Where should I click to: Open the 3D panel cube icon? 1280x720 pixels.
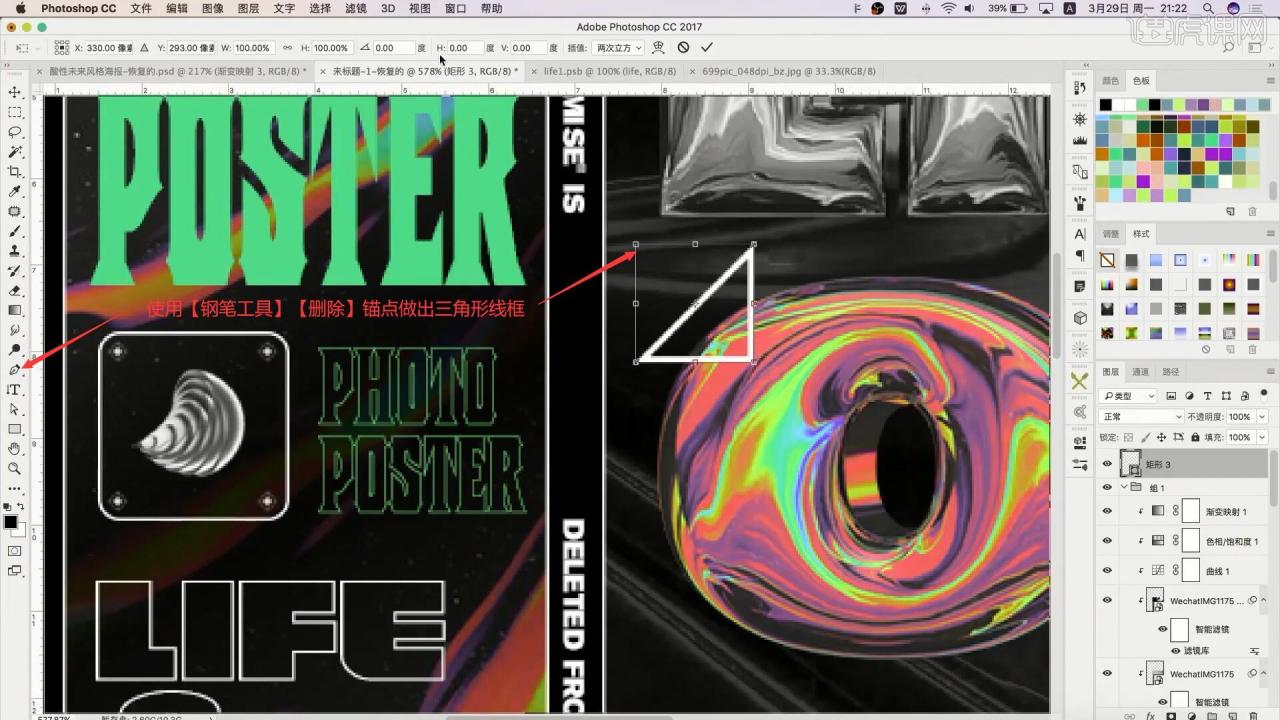(x=1079, y=318)
